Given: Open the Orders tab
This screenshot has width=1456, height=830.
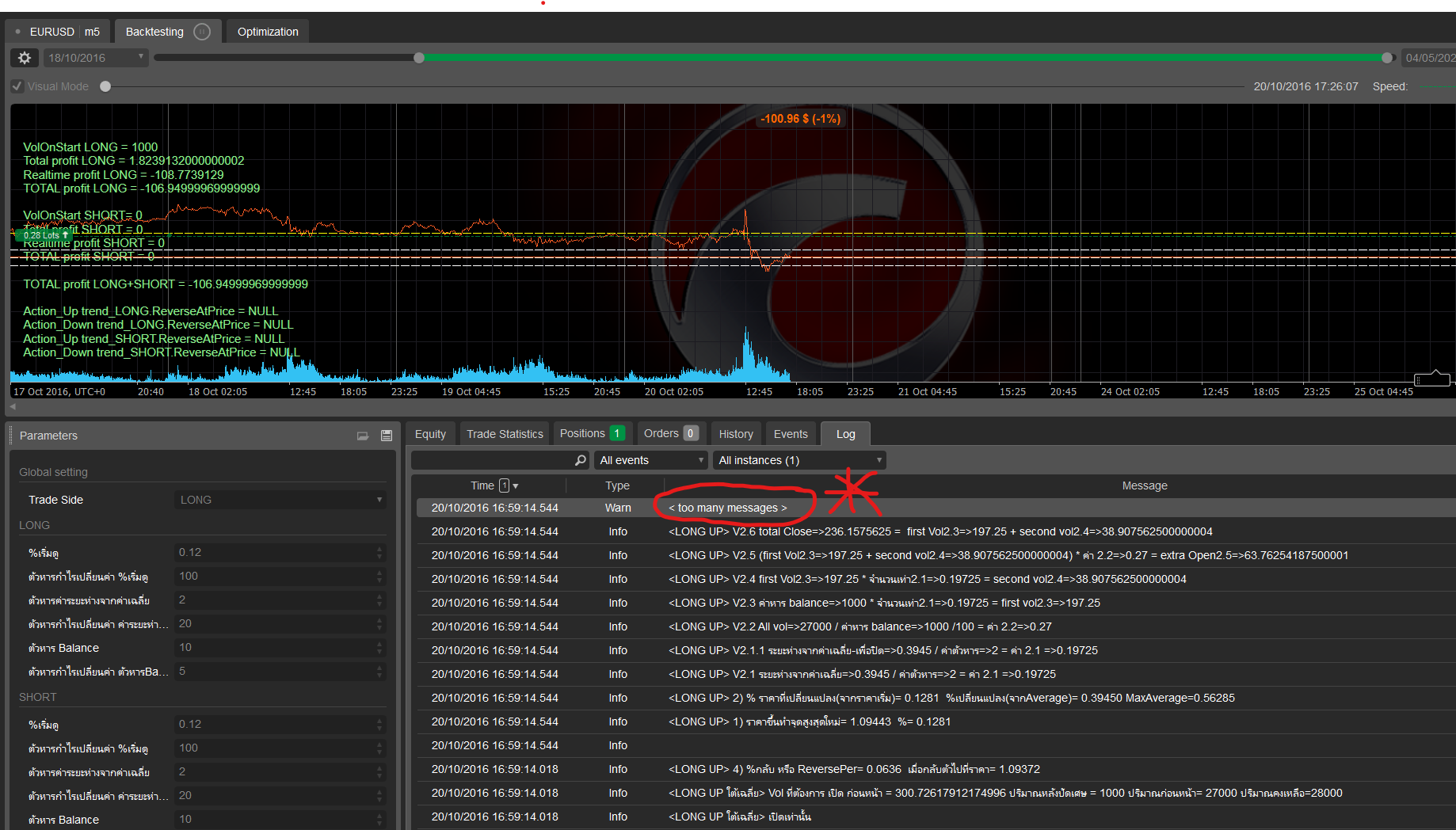Looking at the screenshot, I should pyautogui.click(x=670, y=433).
